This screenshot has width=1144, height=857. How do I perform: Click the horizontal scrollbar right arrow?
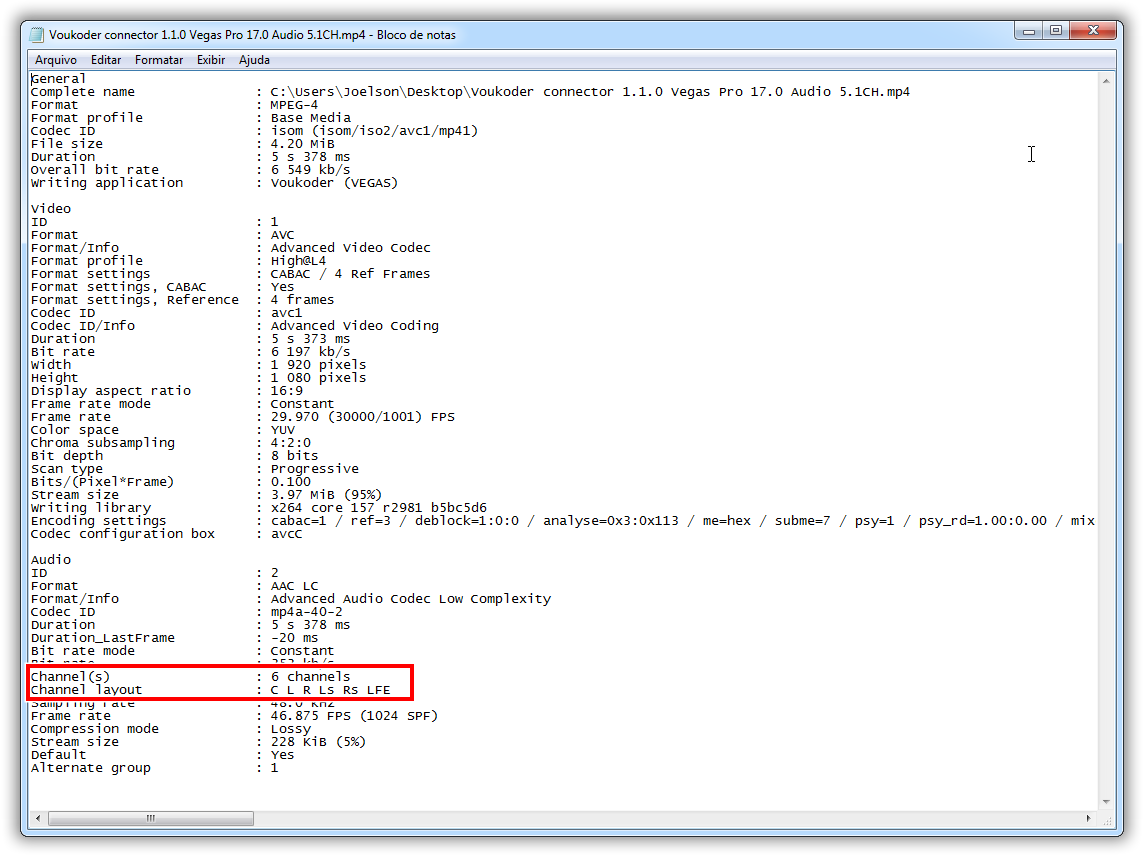click(1089, 818)
